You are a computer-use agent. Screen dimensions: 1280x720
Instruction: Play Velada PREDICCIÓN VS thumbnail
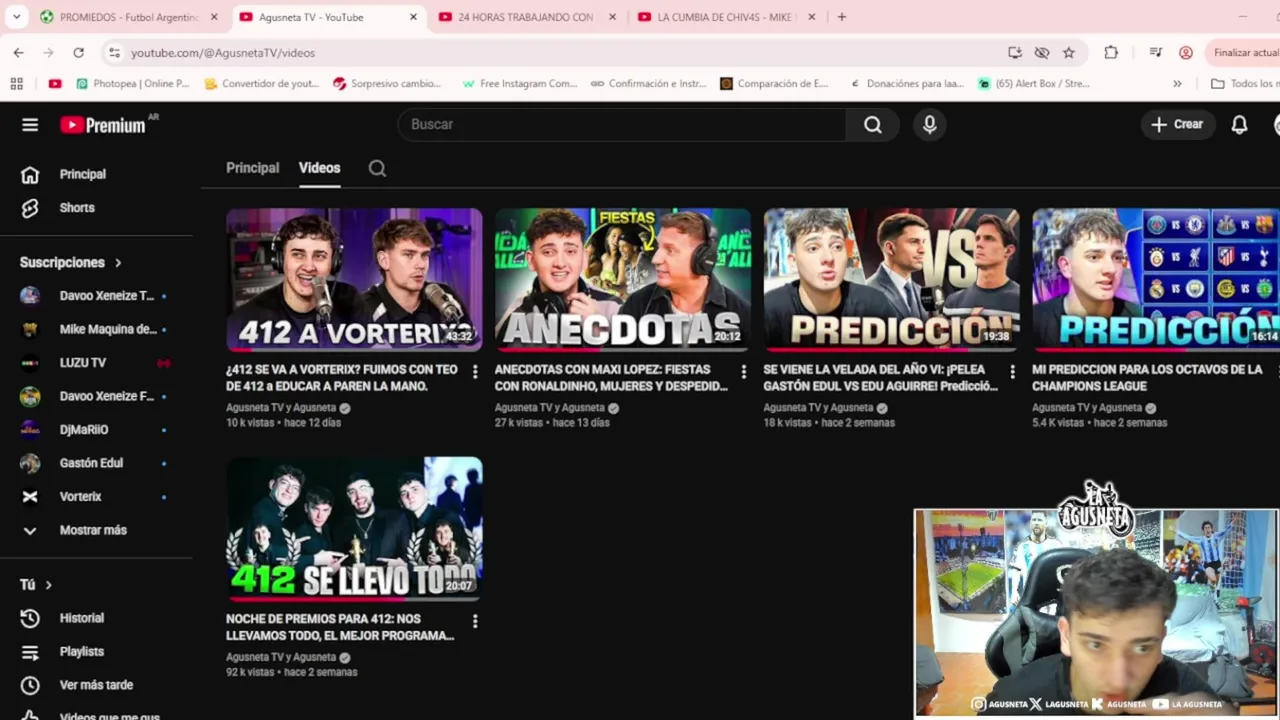pyautogui.click(x=891, y=280)
